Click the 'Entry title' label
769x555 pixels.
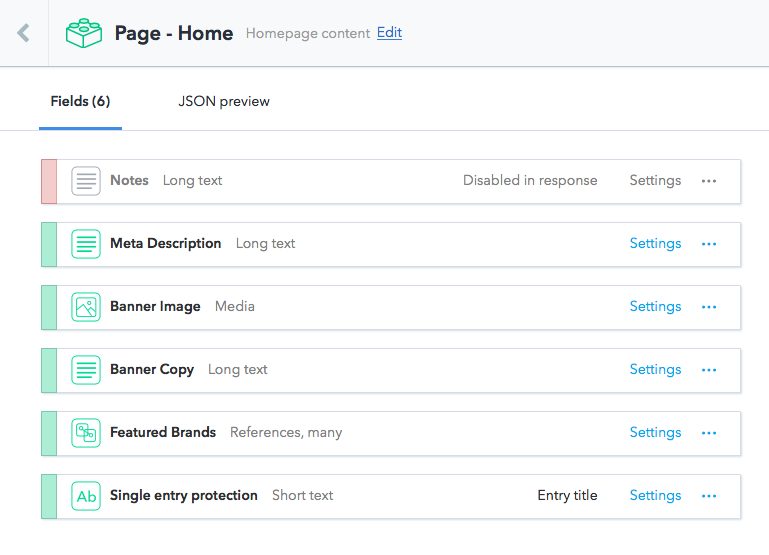coord(567,495)
